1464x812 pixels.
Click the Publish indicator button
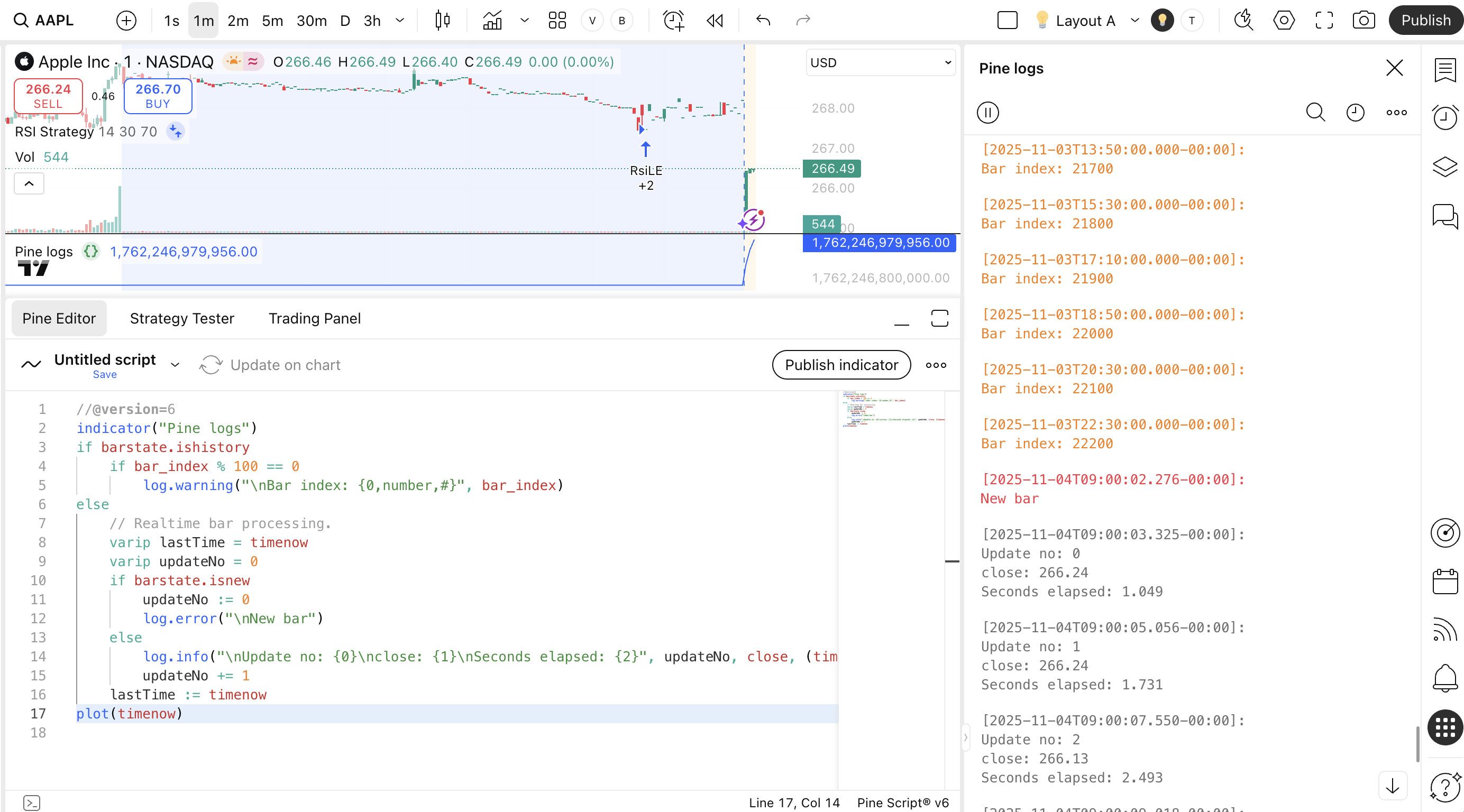tap(841, 365)
